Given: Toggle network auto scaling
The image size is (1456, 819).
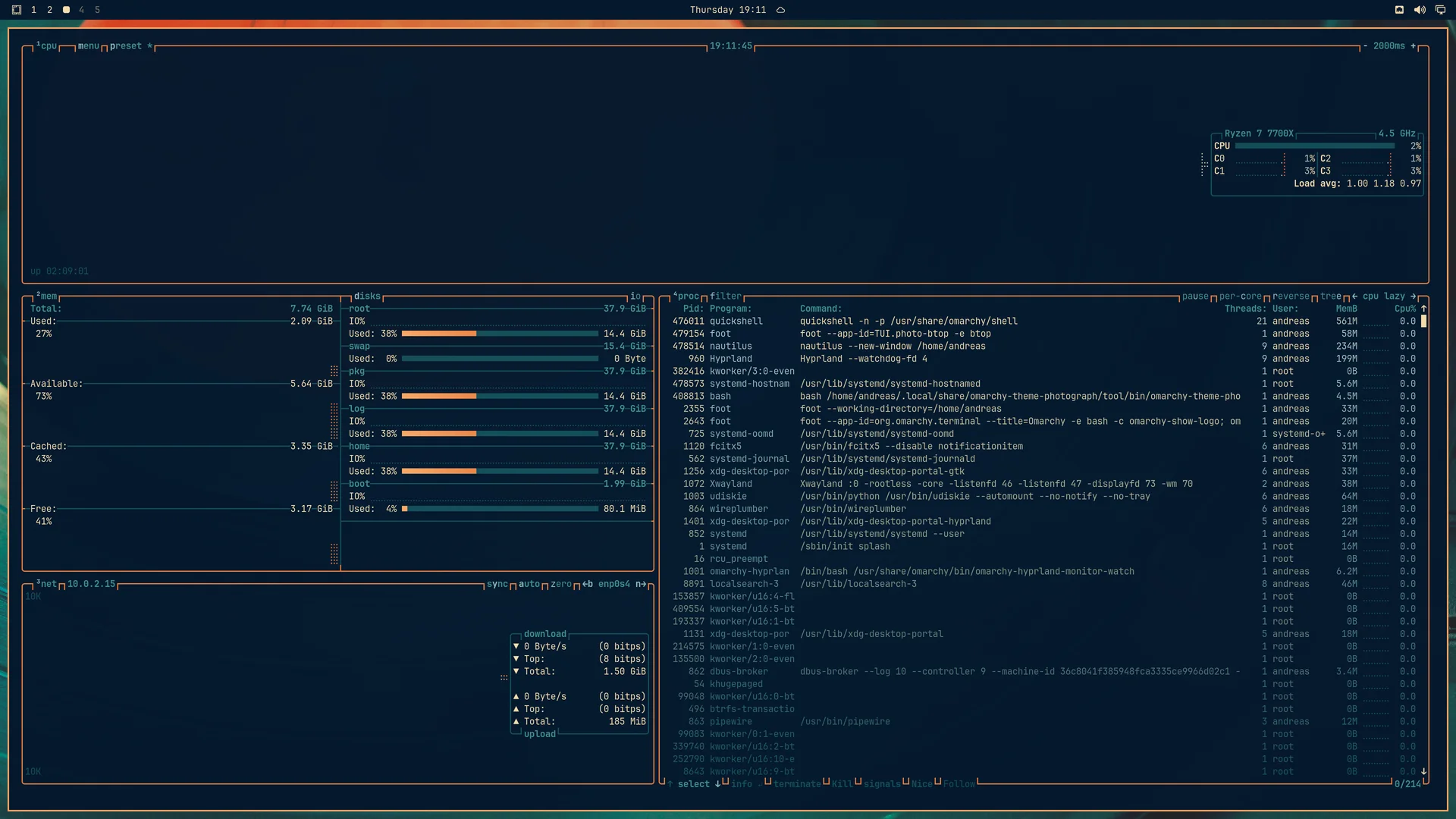Looking at the screenshot, I should coord(529,584).
